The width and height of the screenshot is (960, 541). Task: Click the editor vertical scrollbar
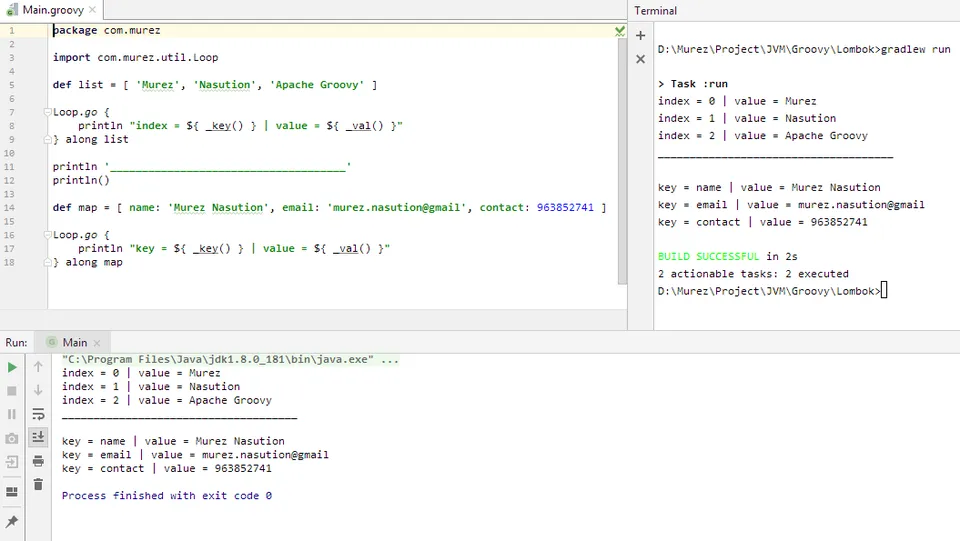(622, 162)
